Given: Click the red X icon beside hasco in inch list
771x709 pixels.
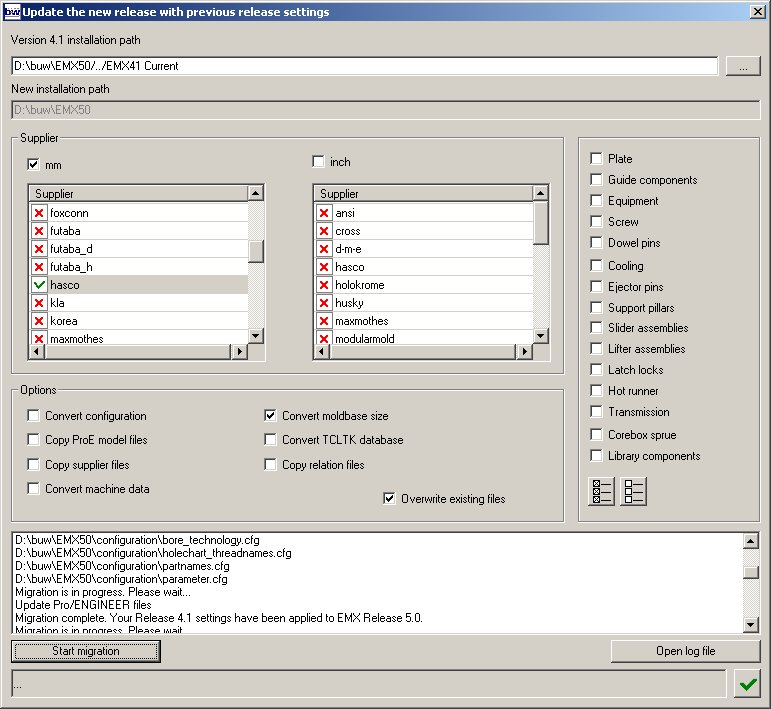Looking at the screenshot, I should point(324,267).
